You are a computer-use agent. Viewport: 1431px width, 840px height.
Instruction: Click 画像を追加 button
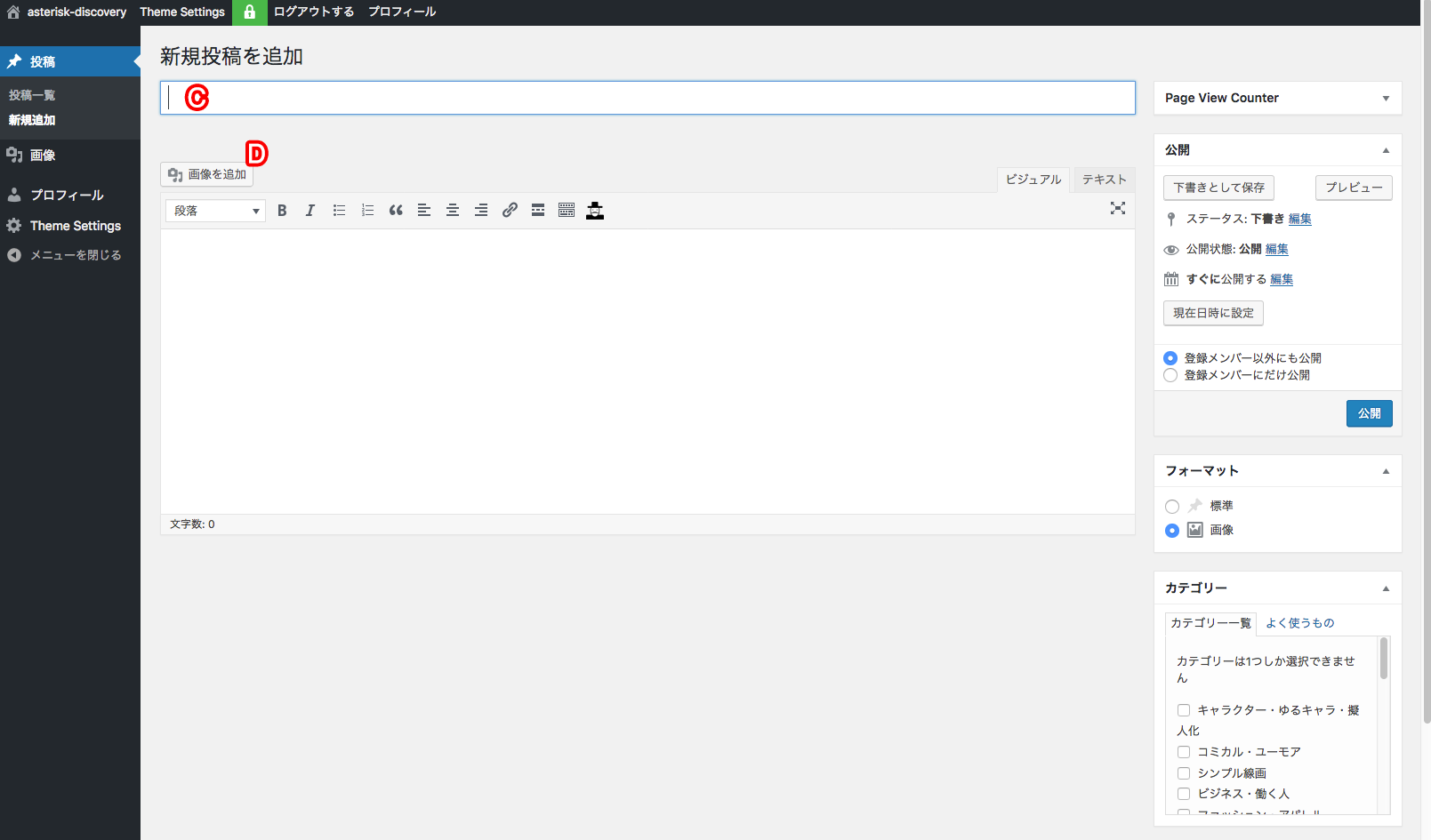pyautogui.click(x=207, y=174)
